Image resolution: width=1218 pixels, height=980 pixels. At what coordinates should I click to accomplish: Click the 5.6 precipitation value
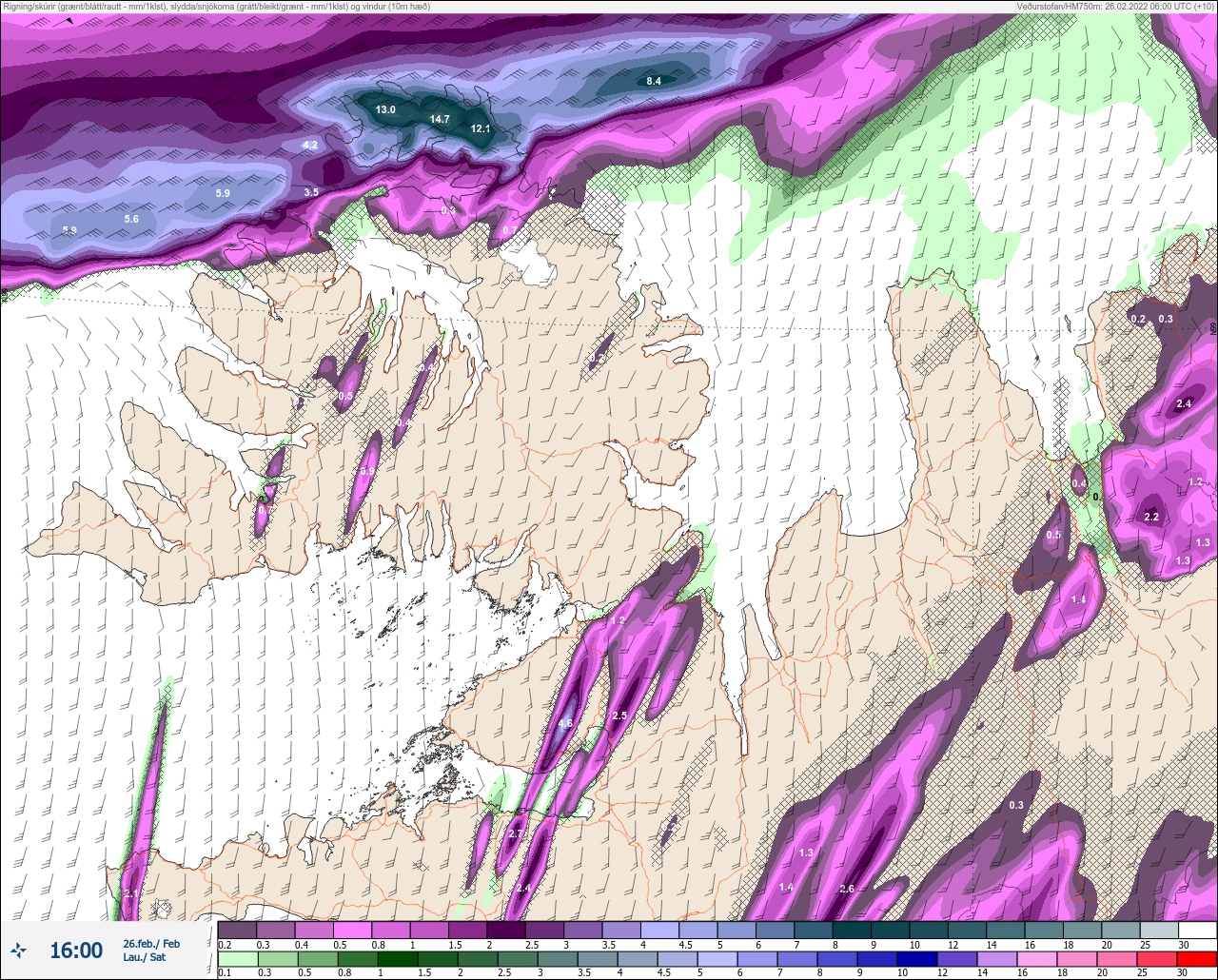(131, 219)
